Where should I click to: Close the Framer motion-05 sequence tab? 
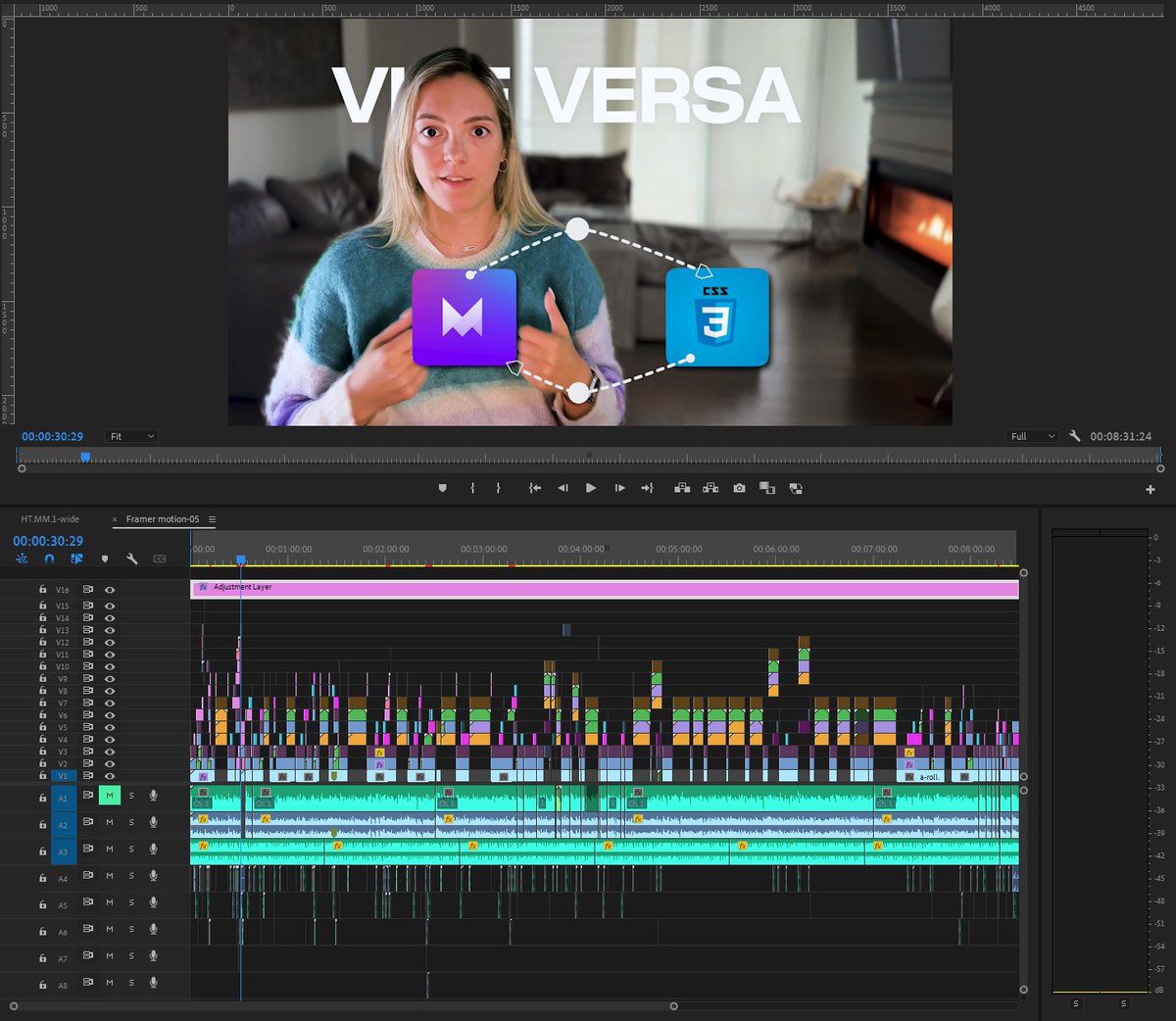pos(115,519)
